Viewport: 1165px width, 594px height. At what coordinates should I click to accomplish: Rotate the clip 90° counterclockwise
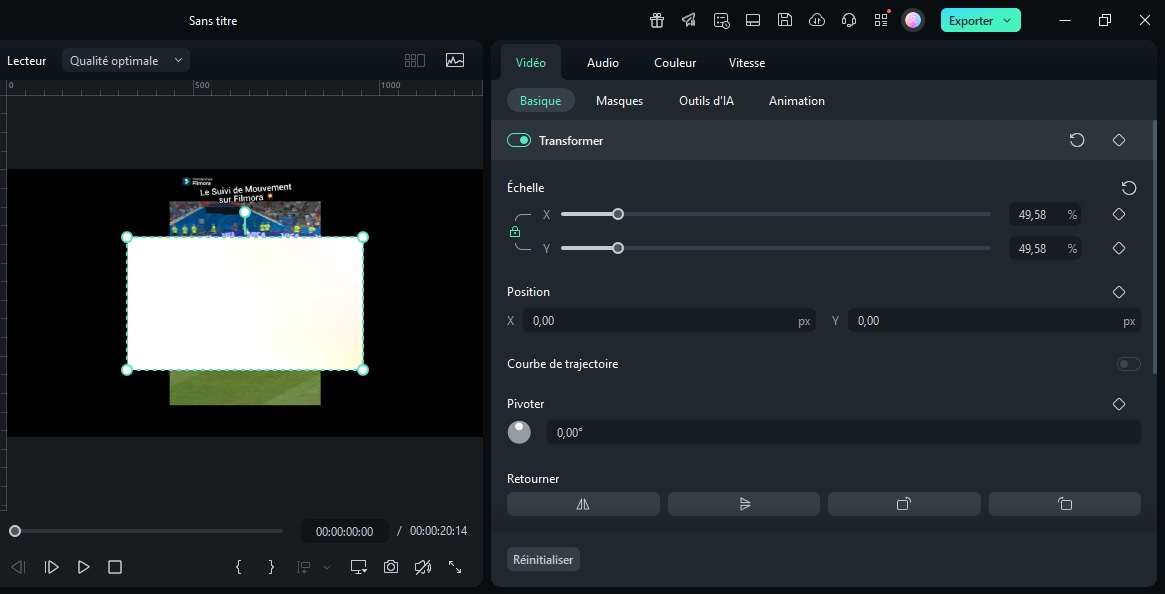(1065, 504)
